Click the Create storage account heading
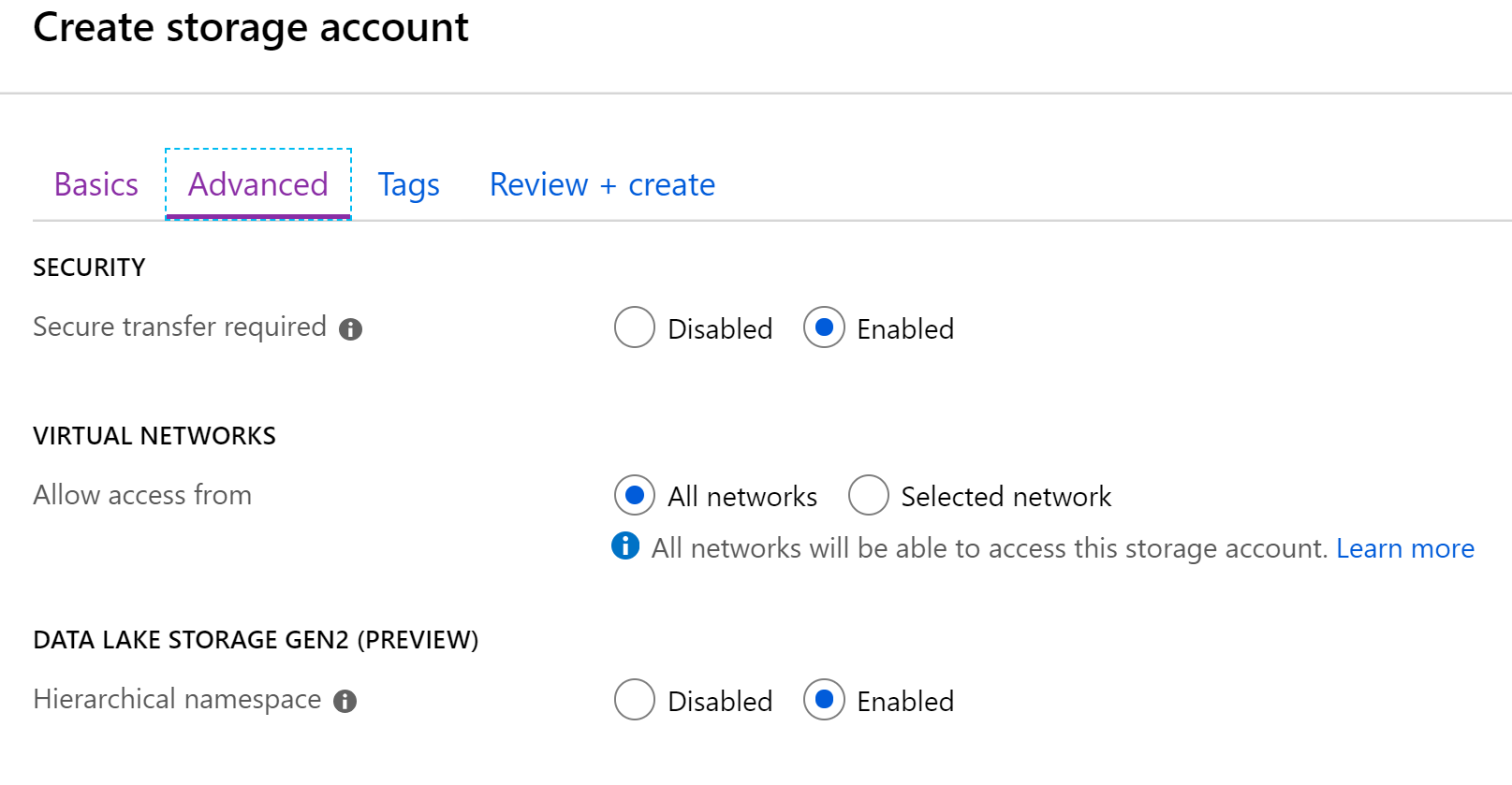This screenshot has width=1512, height=785. coord(251,27)
